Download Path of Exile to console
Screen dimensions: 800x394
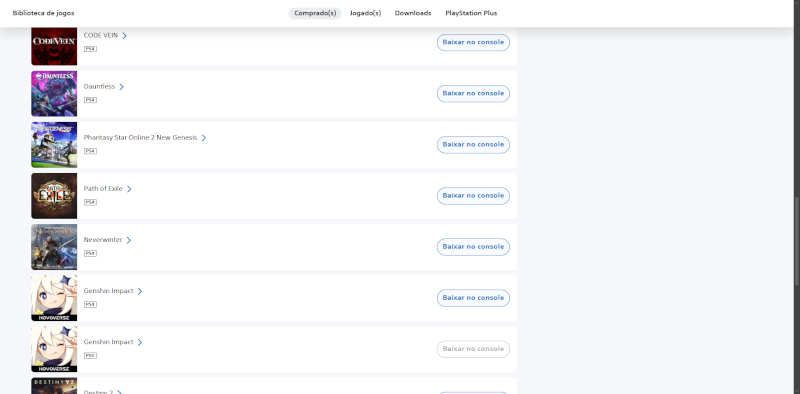473,195
